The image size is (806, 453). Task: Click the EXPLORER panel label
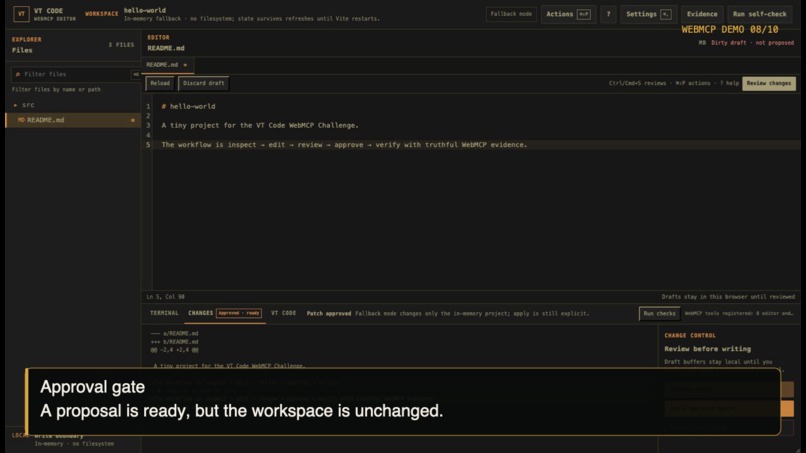pos(27,40)
